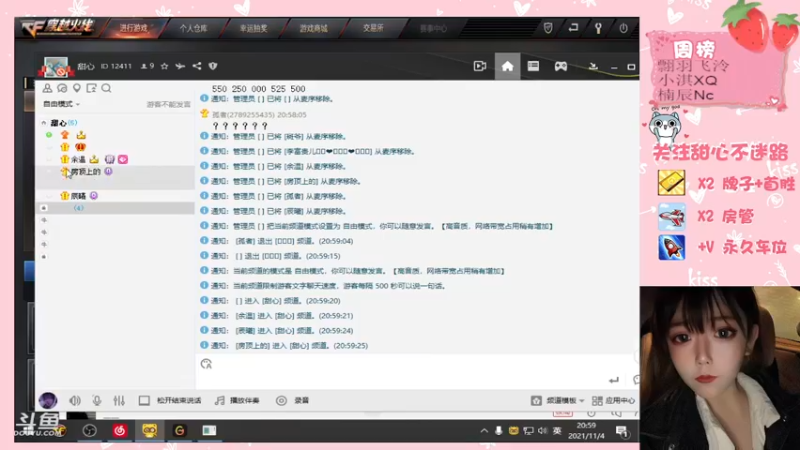Open the 游戏商城 tab
Screen dimensions: 800x450
coord(313,28)
